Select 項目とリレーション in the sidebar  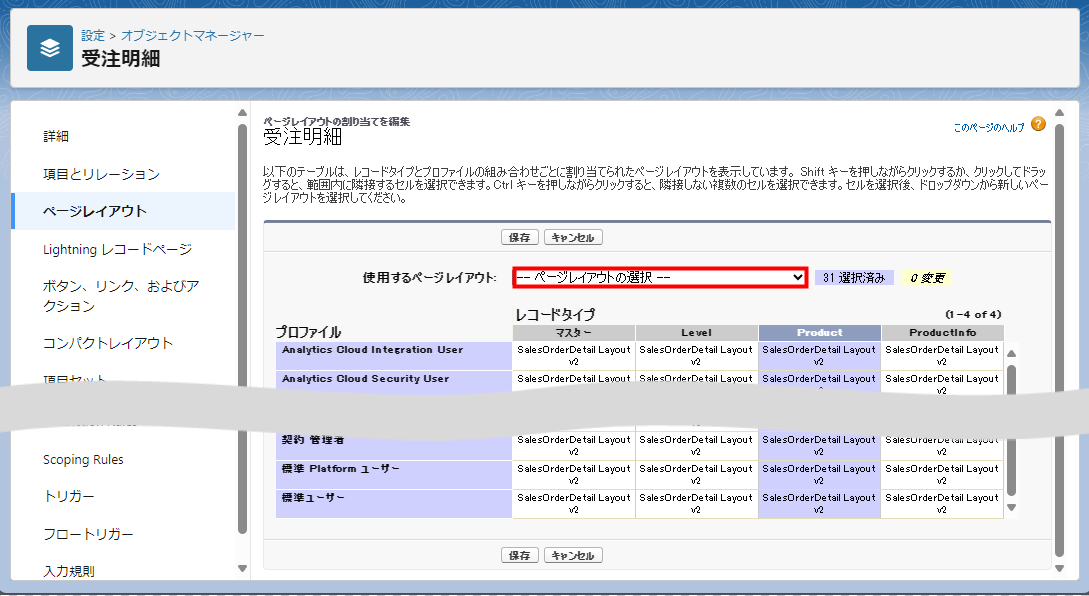[x=101, y=174]
